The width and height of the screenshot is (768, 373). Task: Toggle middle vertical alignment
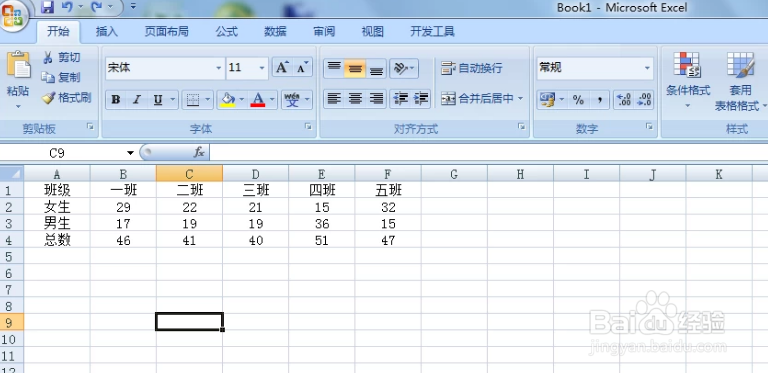coord(355,68)
